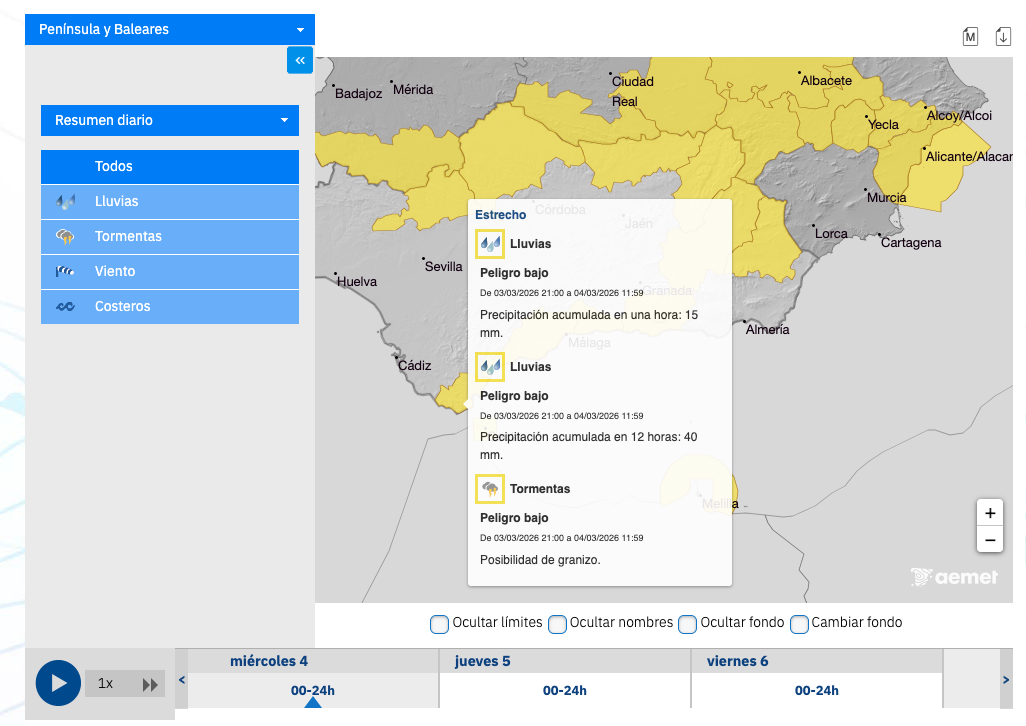The image size is (1026, 726).
Task: Open the Península y Baleares dropdown
Action: (x=170, y=29)
